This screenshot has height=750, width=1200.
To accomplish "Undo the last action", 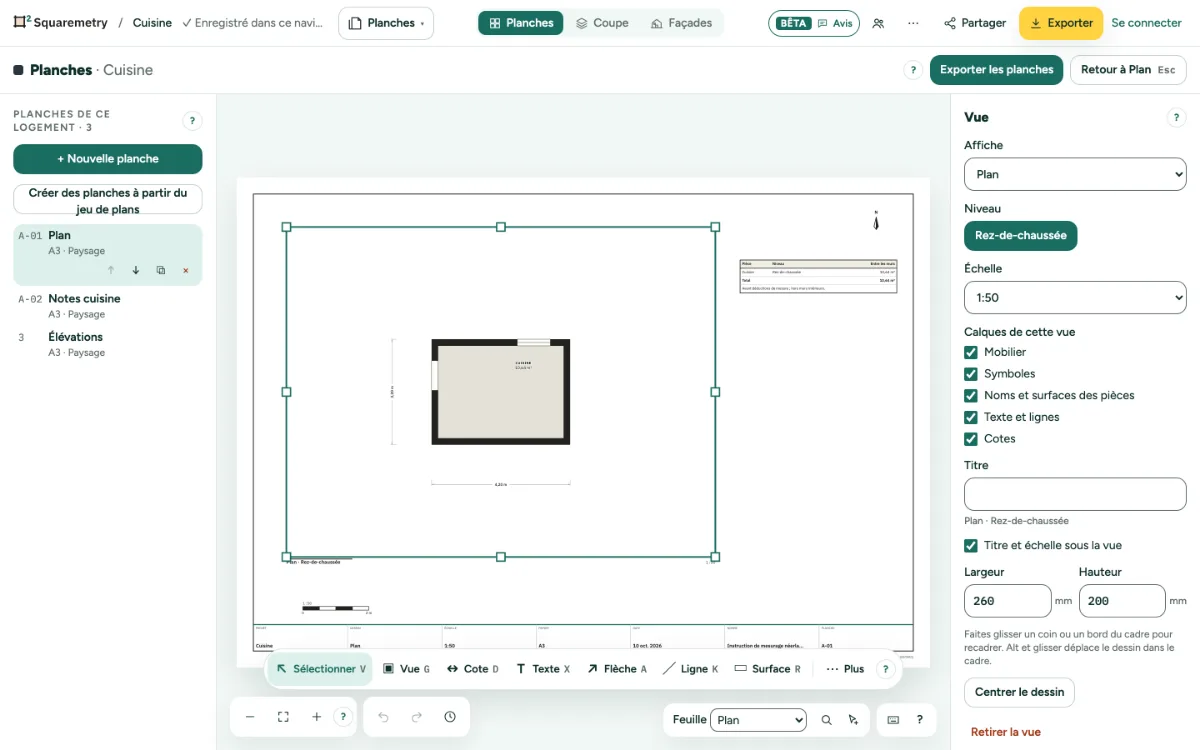I will point(383,717).
